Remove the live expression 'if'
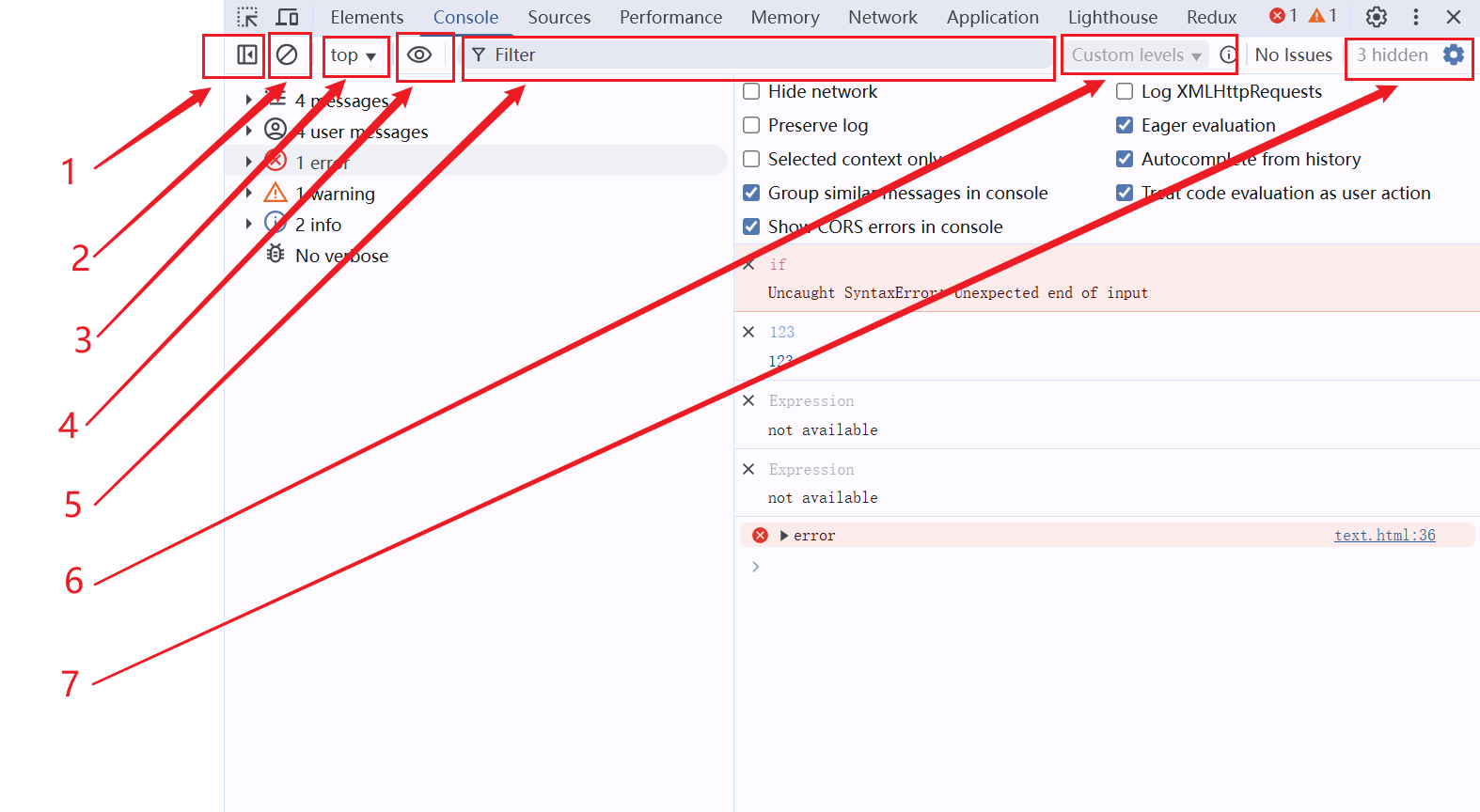Screen dimensions: 1480x812 [748, 264]
